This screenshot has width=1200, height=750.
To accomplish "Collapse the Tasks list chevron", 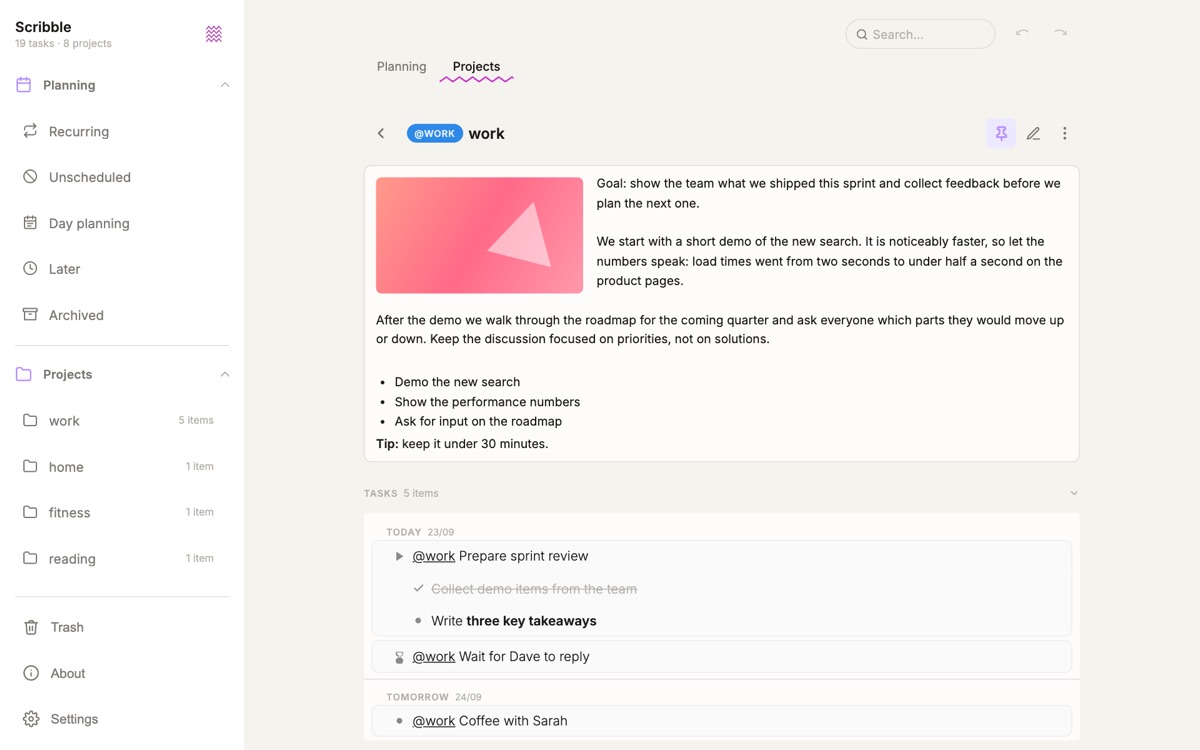I will [x=1074, y=493].
